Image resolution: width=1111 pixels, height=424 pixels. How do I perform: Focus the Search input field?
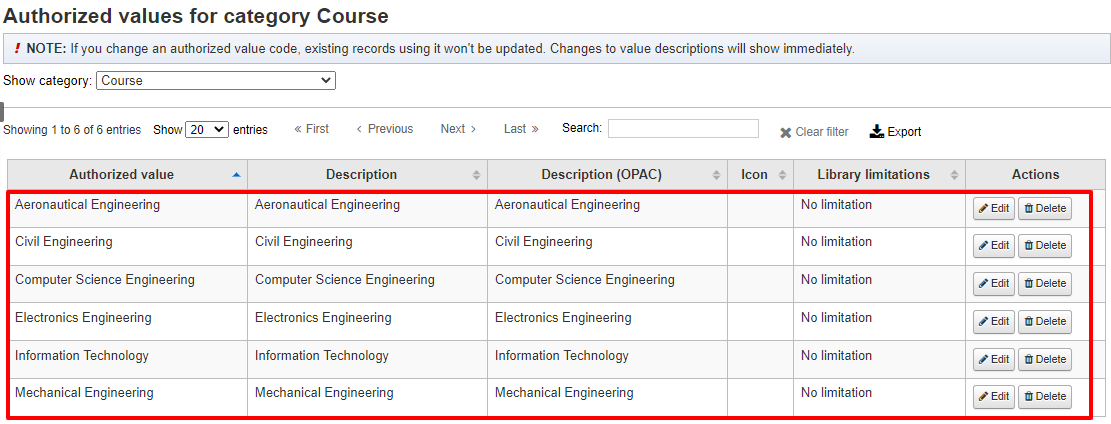(683, 129)
